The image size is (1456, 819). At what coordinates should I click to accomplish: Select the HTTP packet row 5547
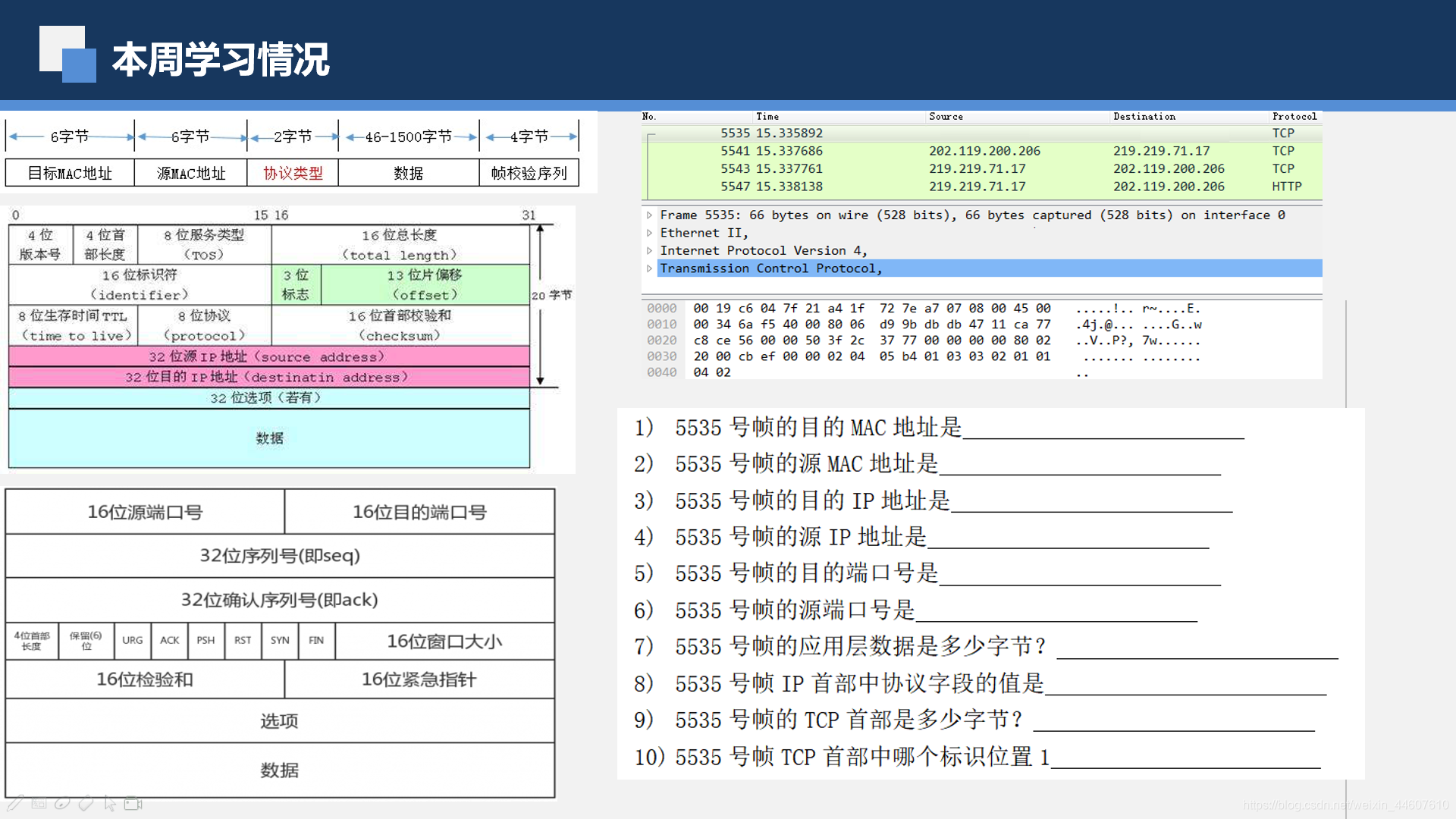[x=982, y=187]
